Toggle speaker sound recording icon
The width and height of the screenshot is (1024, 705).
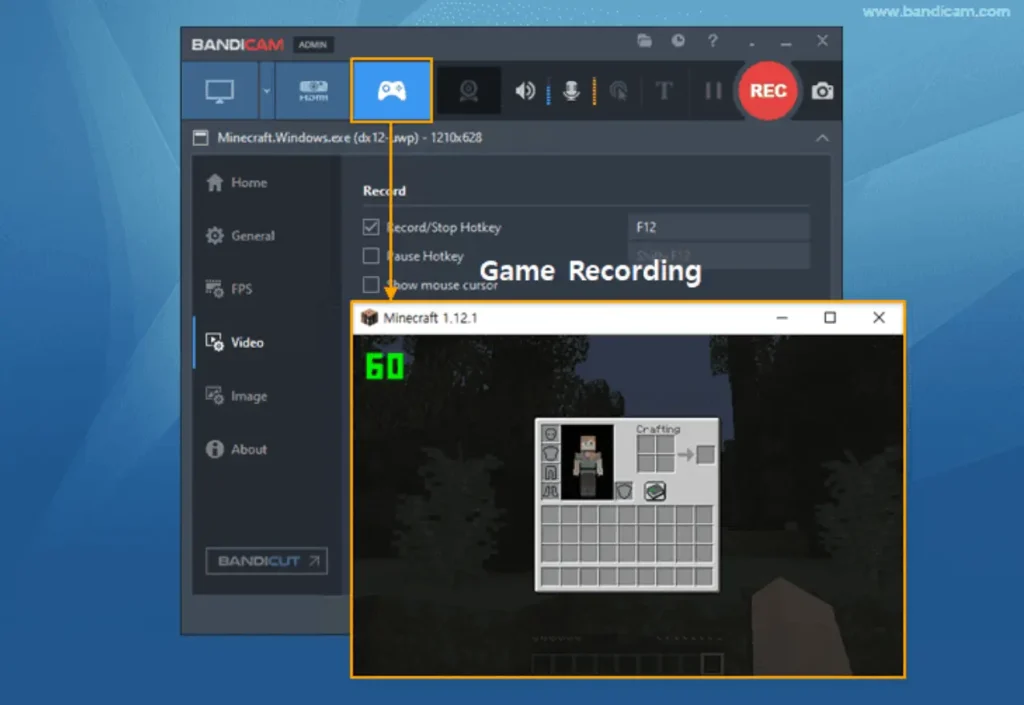tap(524, 91)
